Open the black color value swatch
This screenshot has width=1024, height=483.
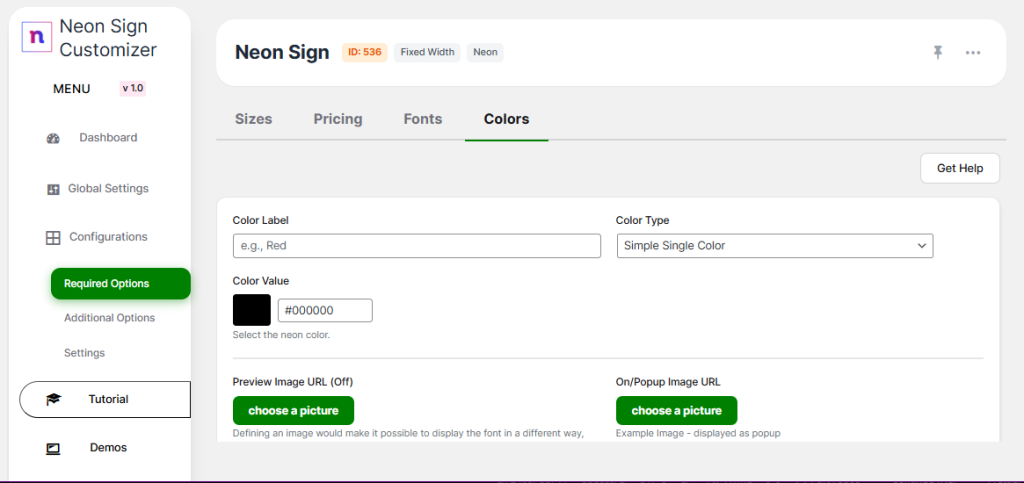[x=252, y=310]
